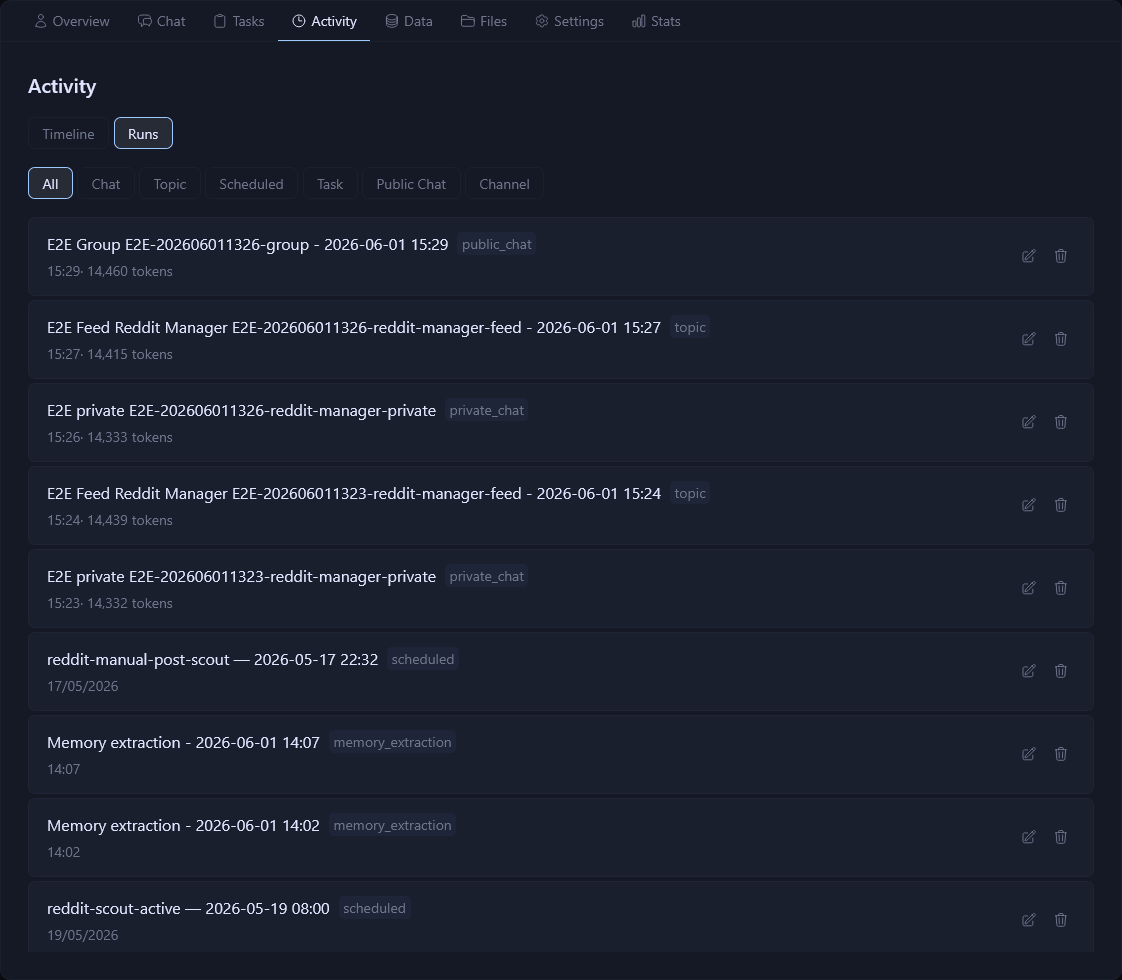This screenshot has height=980, width=1122.
Task: Filter runs by Scheduled
Action: click(251, 184)
